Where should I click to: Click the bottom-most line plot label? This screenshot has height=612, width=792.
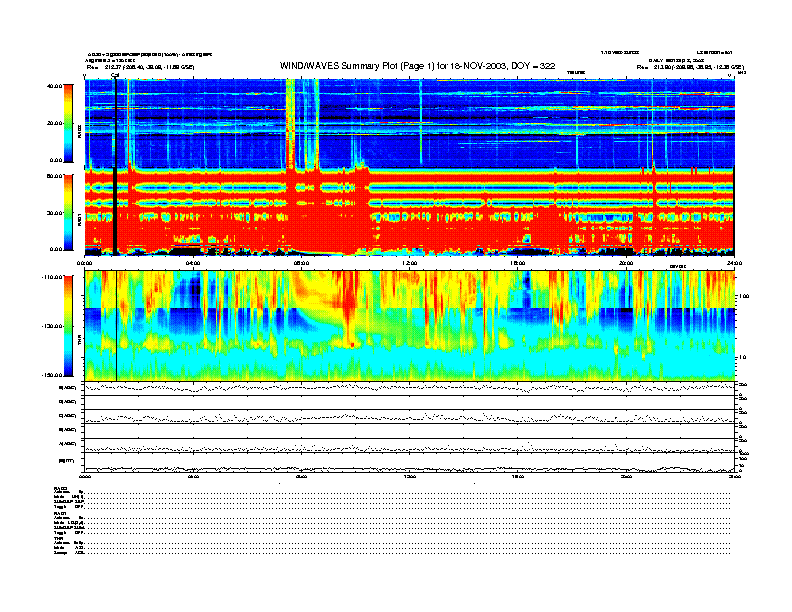pos(67,461)
